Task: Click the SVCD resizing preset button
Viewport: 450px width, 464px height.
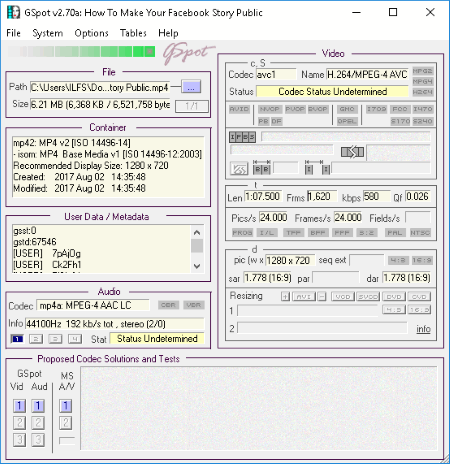Action: 368,296
